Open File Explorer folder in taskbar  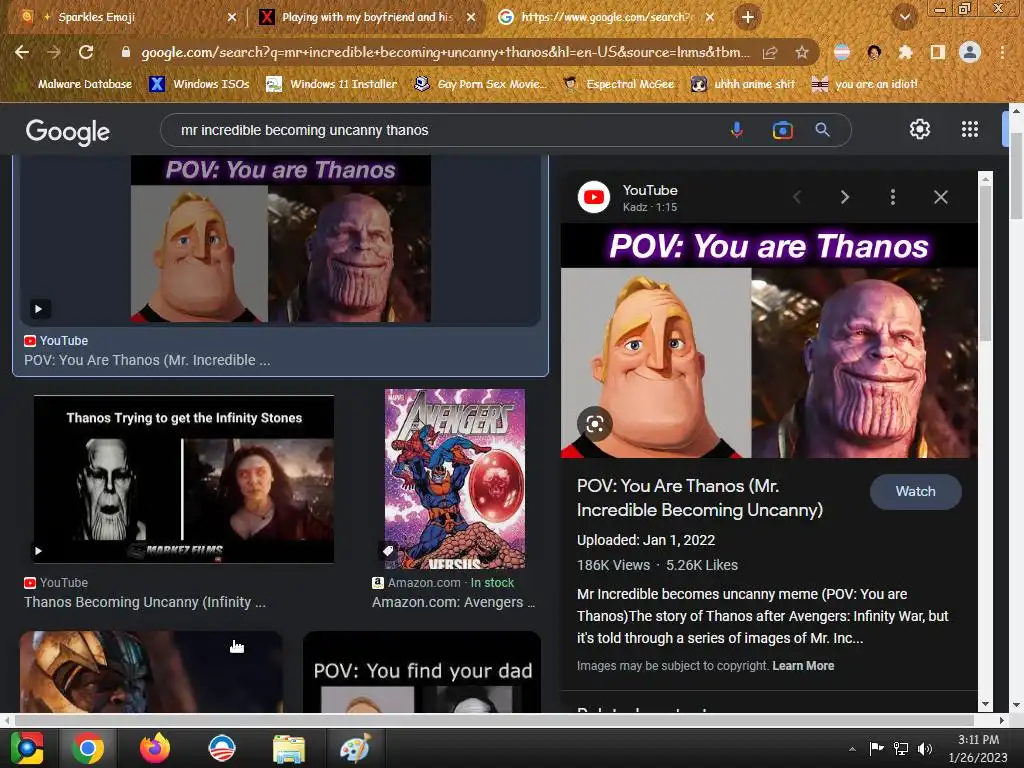click(x=289, y=748)
